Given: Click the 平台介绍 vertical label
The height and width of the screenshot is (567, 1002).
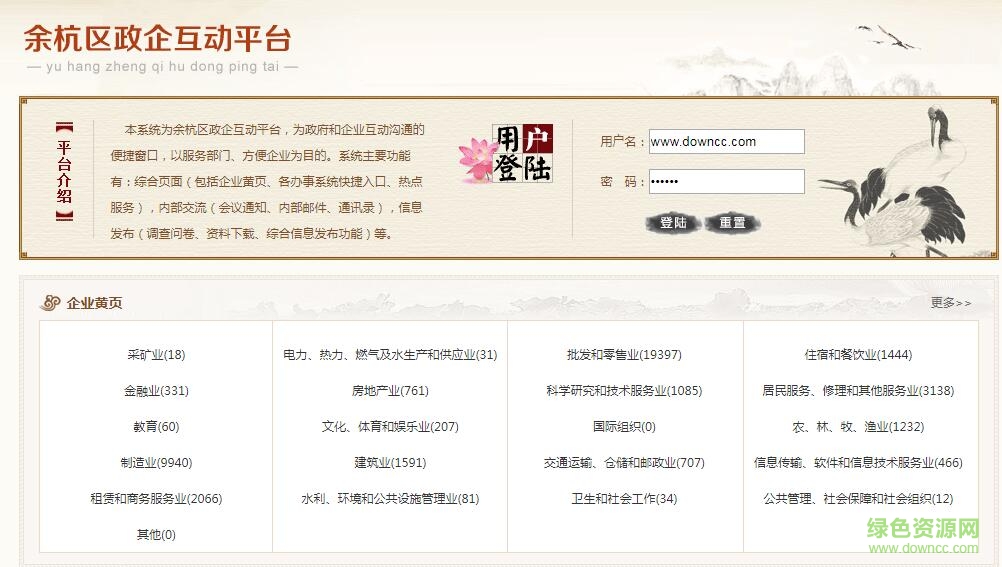Looking at the screenshot, I should [64, 172].
